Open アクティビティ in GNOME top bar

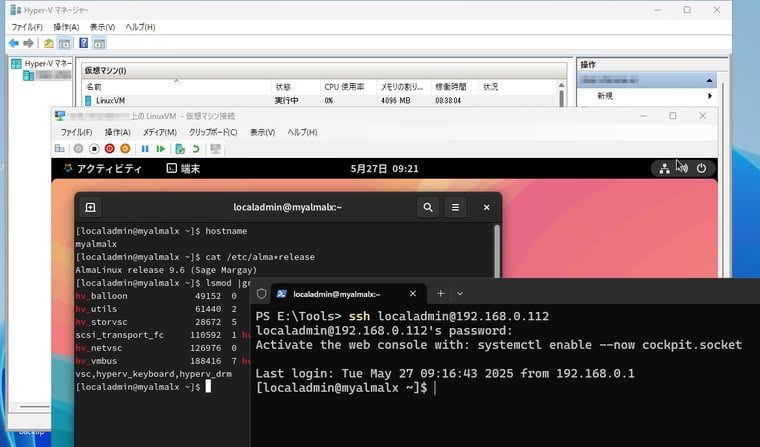coord(102,168)
